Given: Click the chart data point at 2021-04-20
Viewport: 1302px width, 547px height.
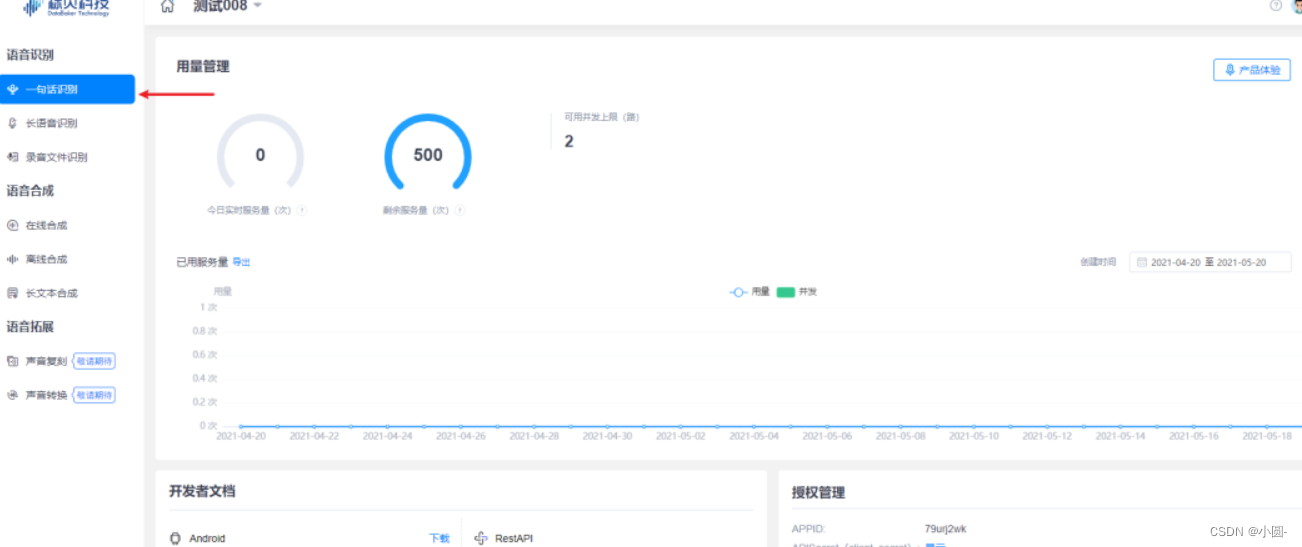Looking at the screenshot, I should coord(241,426).
